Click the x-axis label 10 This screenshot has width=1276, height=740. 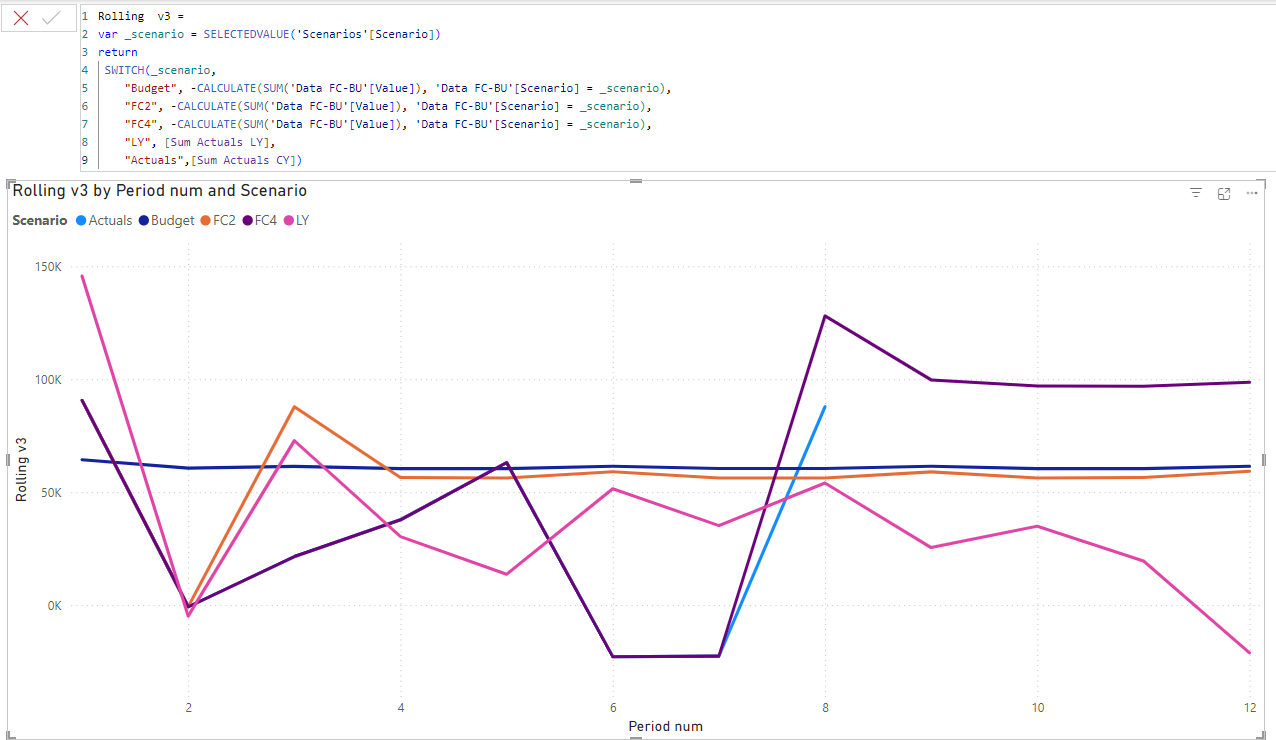pos(1037,707)
